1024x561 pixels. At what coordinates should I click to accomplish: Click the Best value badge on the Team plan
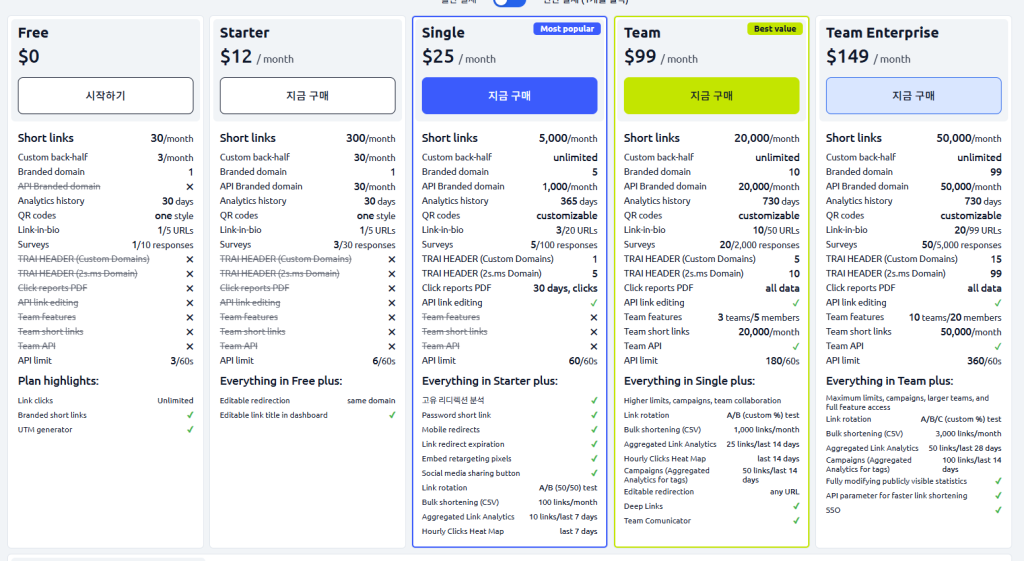774,29
